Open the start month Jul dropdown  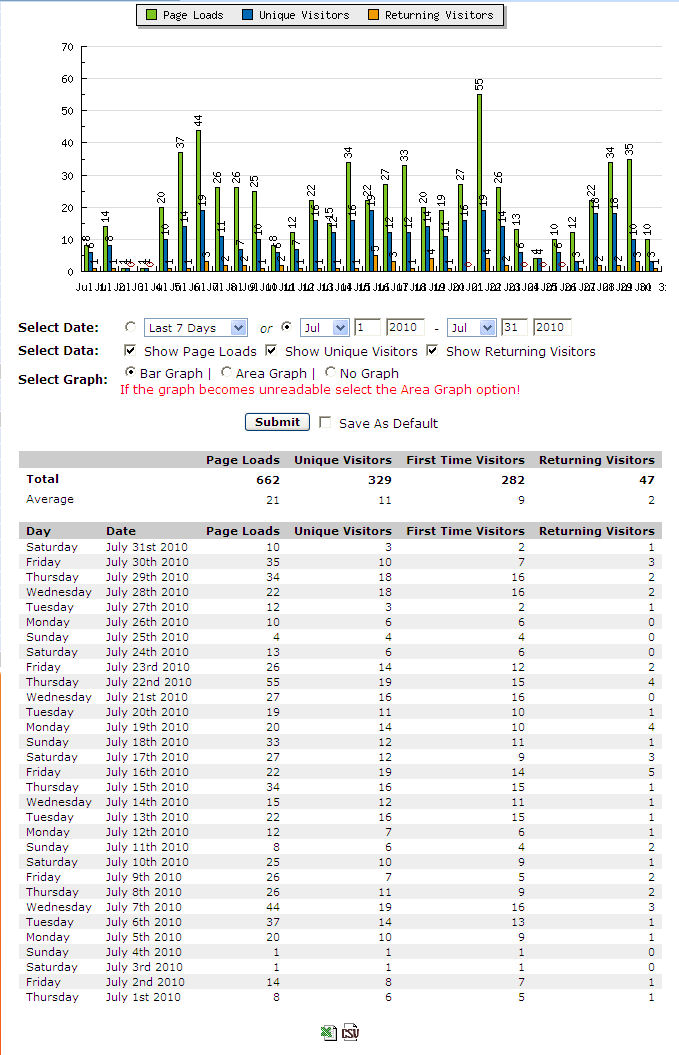[x=324, y=328]
